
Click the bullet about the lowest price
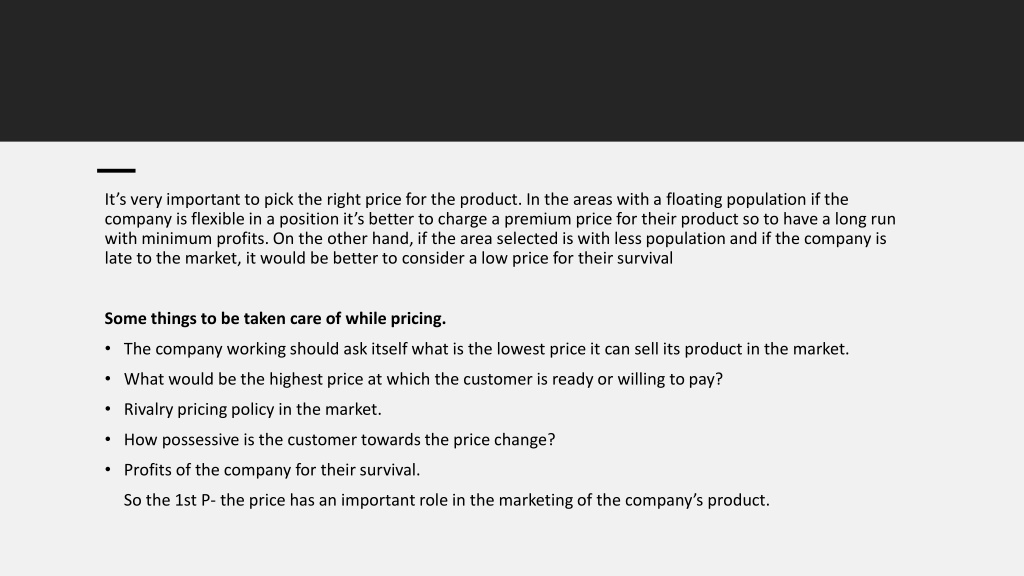point(486,349)
